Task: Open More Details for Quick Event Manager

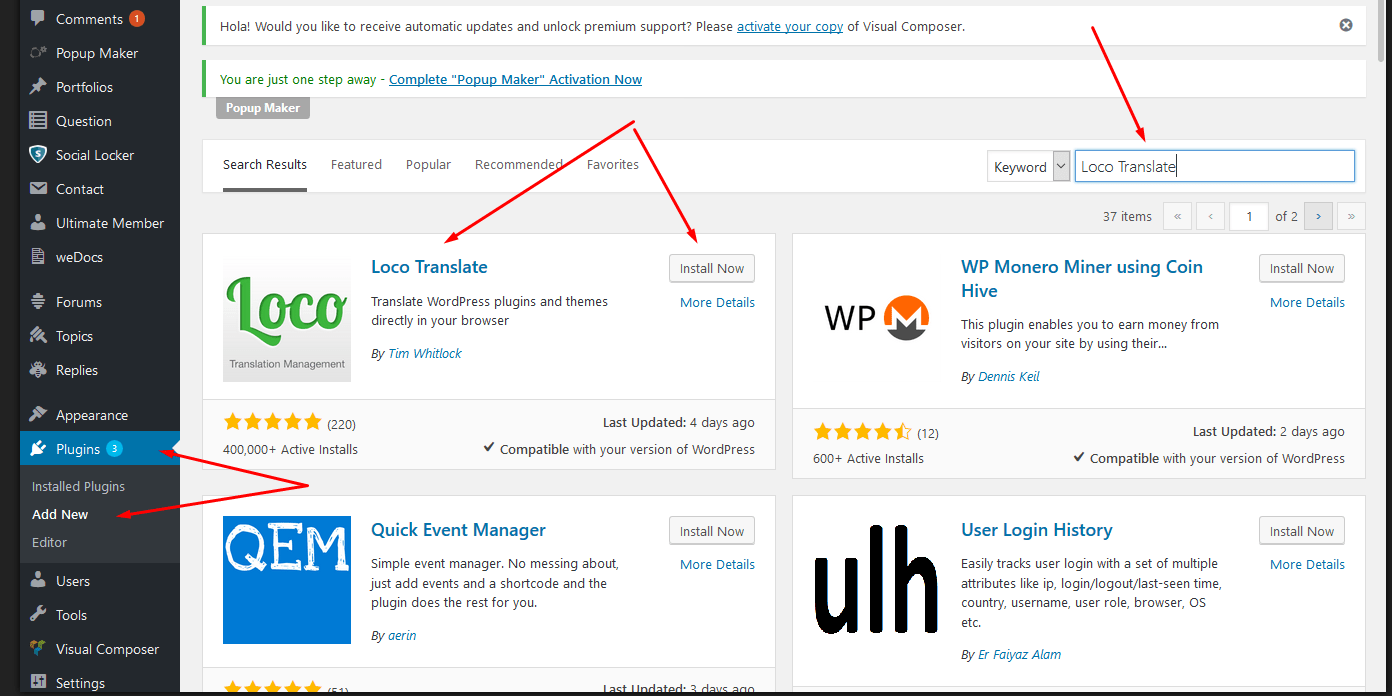Action: click(x=717, y=565)
